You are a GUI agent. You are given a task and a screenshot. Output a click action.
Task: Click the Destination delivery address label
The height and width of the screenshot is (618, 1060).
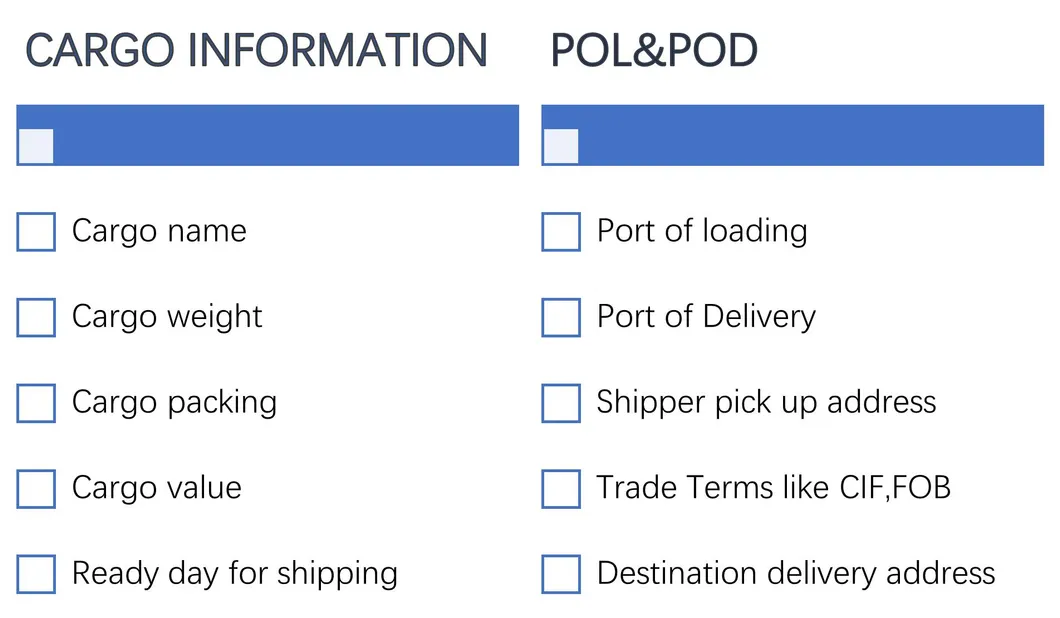pos(796,574)
